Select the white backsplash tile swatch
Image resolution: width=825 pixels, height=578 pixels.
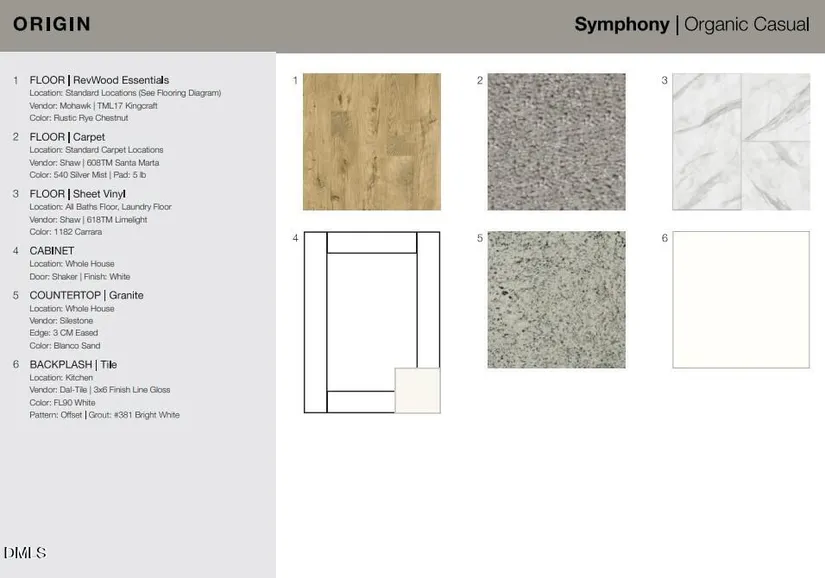pos(740,300)
